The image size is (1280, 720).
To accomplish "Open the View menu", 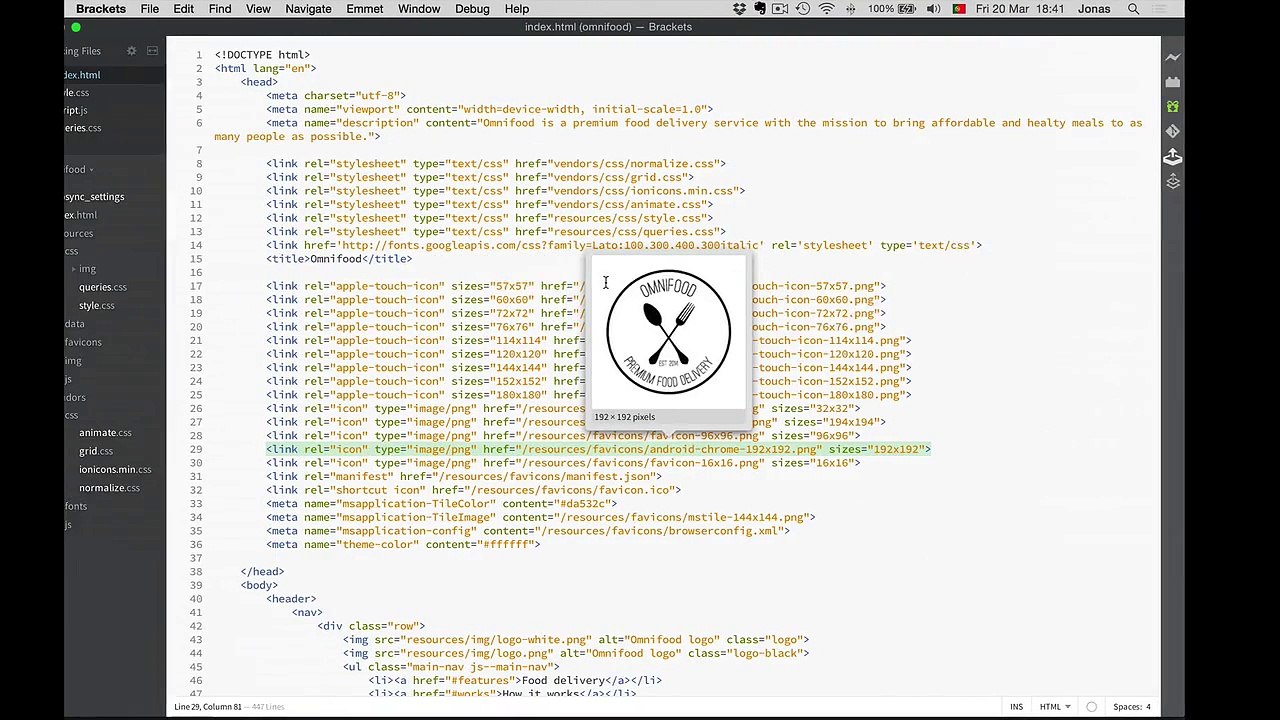I will pos(258,9).
